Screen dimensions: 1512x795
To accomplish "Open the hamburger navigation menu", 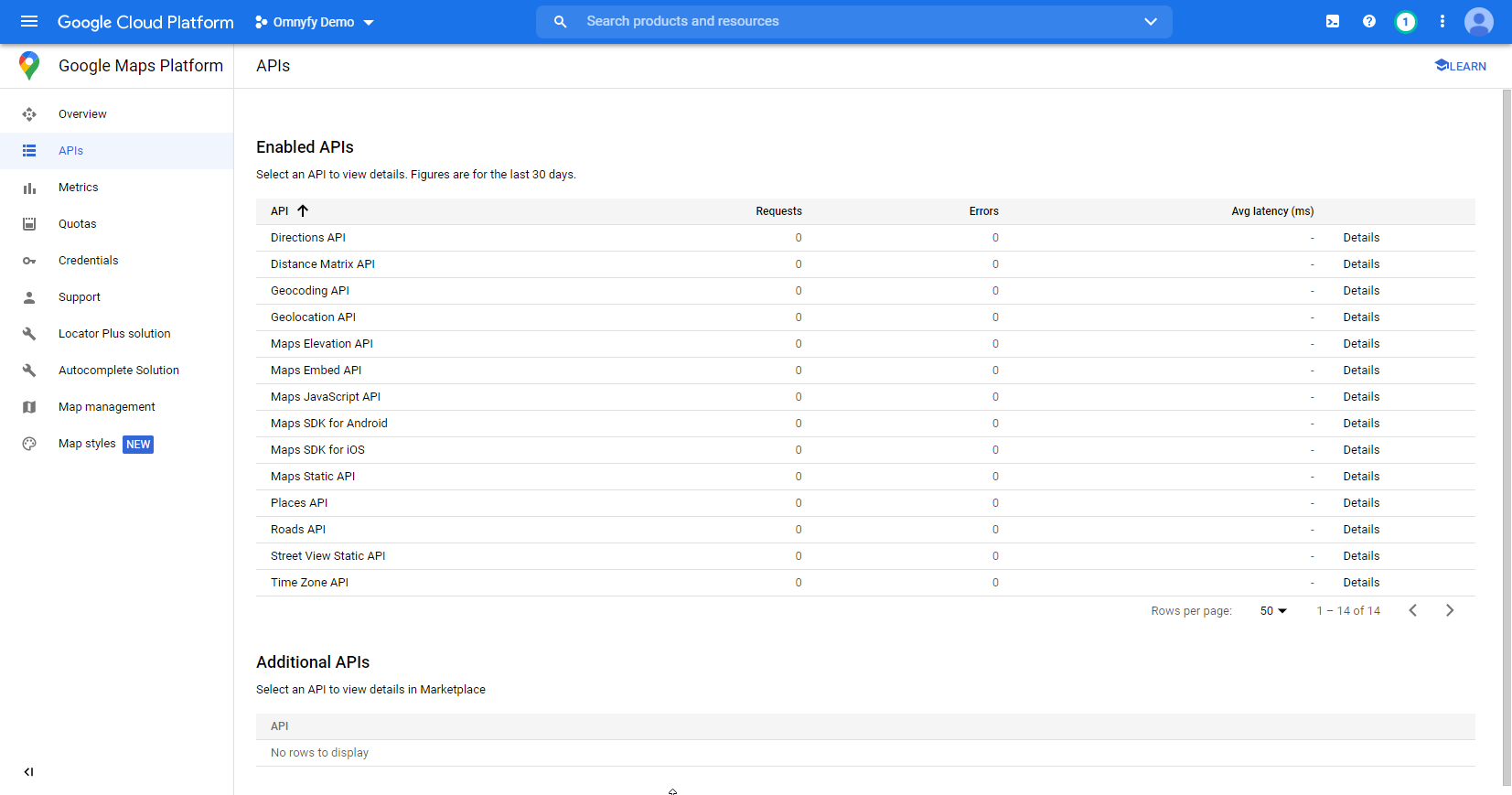I will 29,21.
